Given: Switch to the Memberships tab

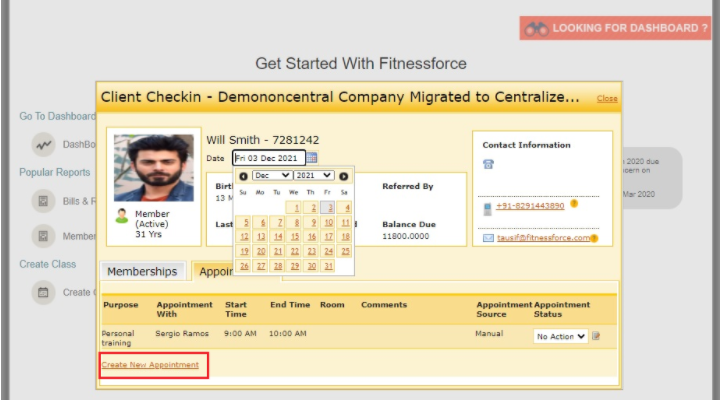Looking at the screenshot, I should (x=142, y=271).
